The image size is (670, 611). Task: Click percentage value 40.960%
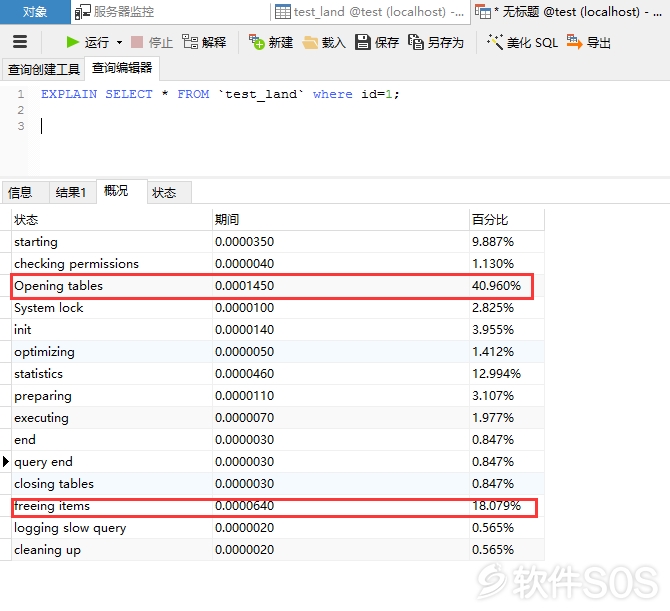coord(496,286)
